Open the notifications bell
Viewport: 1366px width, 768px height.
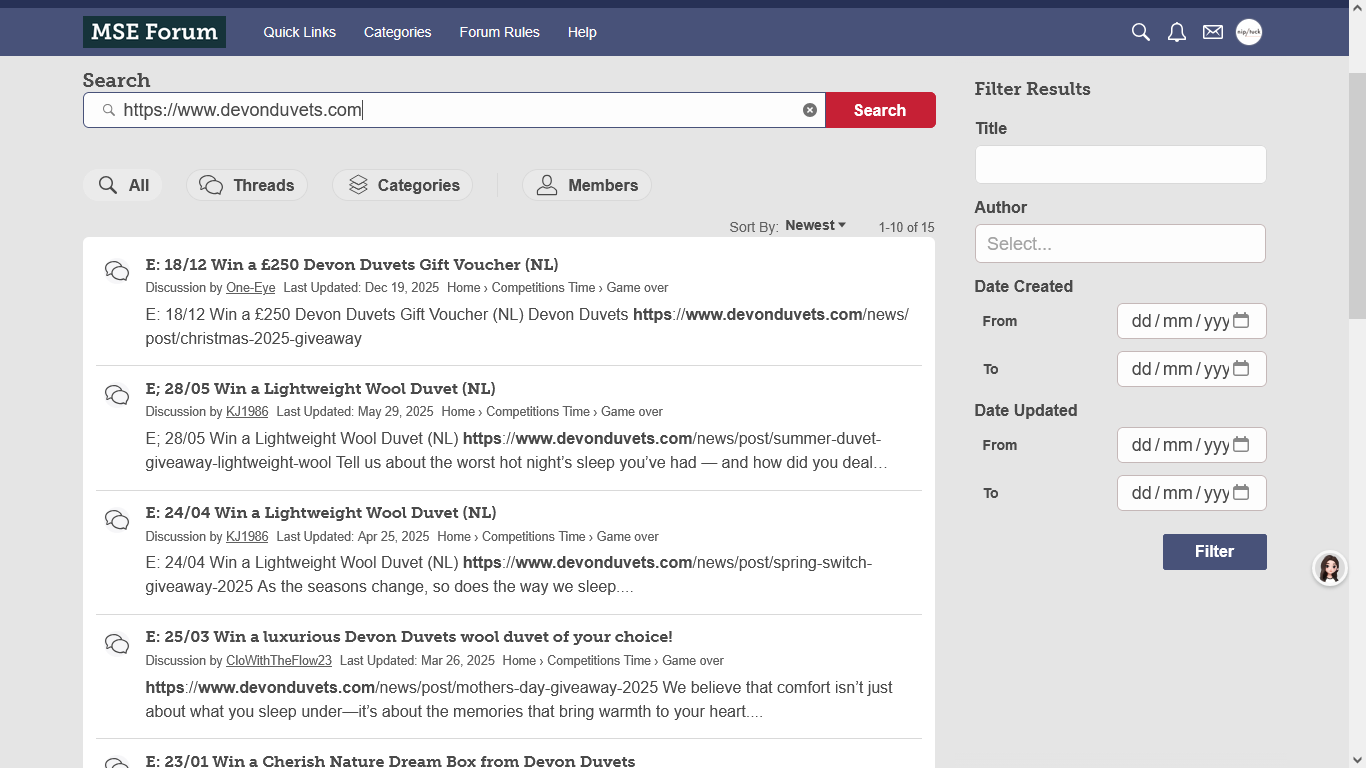tap(1177, 32)
